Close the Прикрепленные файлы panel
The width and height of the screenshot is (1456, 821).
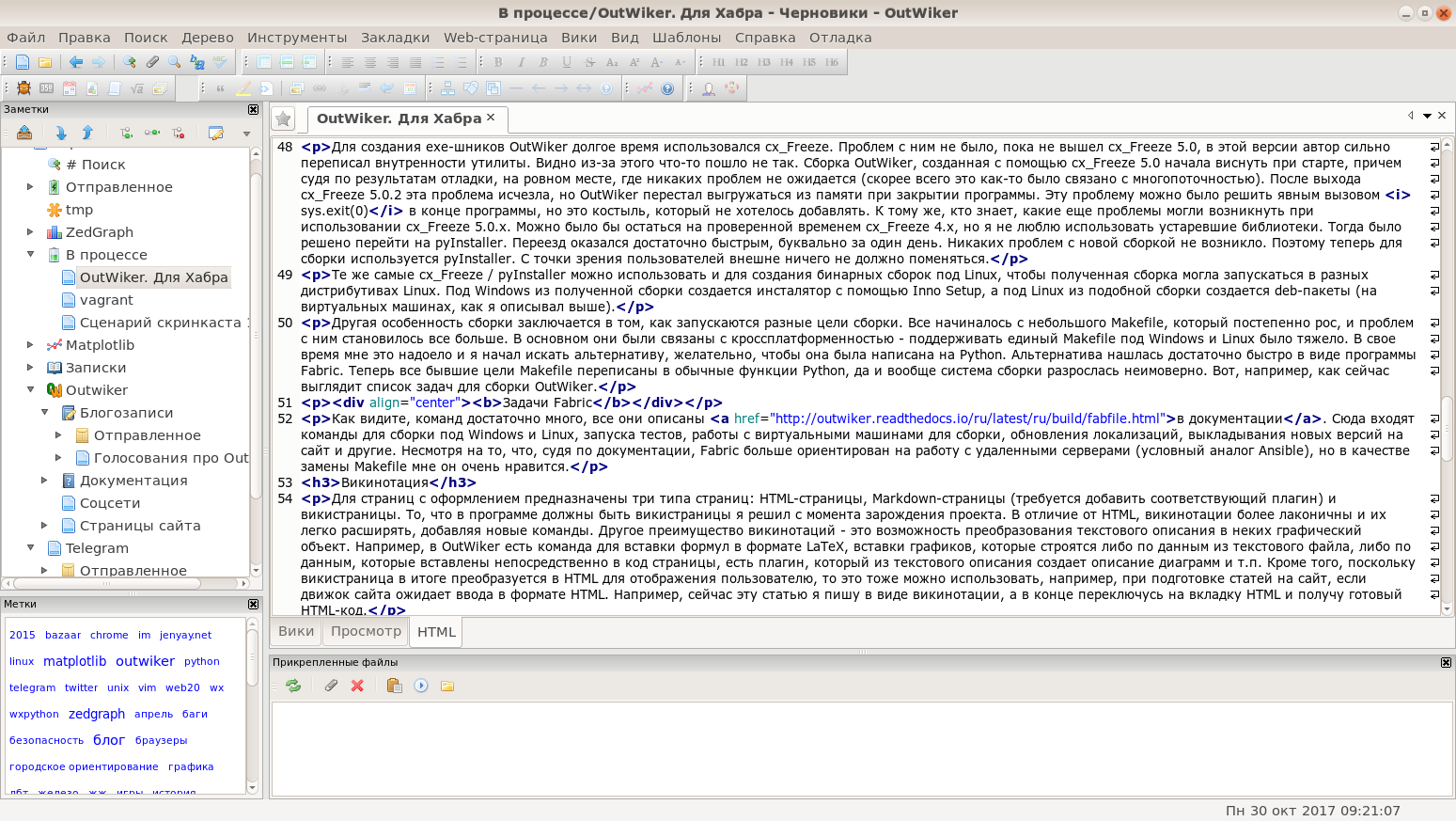pyautogui.click(x=1446, y=662)
